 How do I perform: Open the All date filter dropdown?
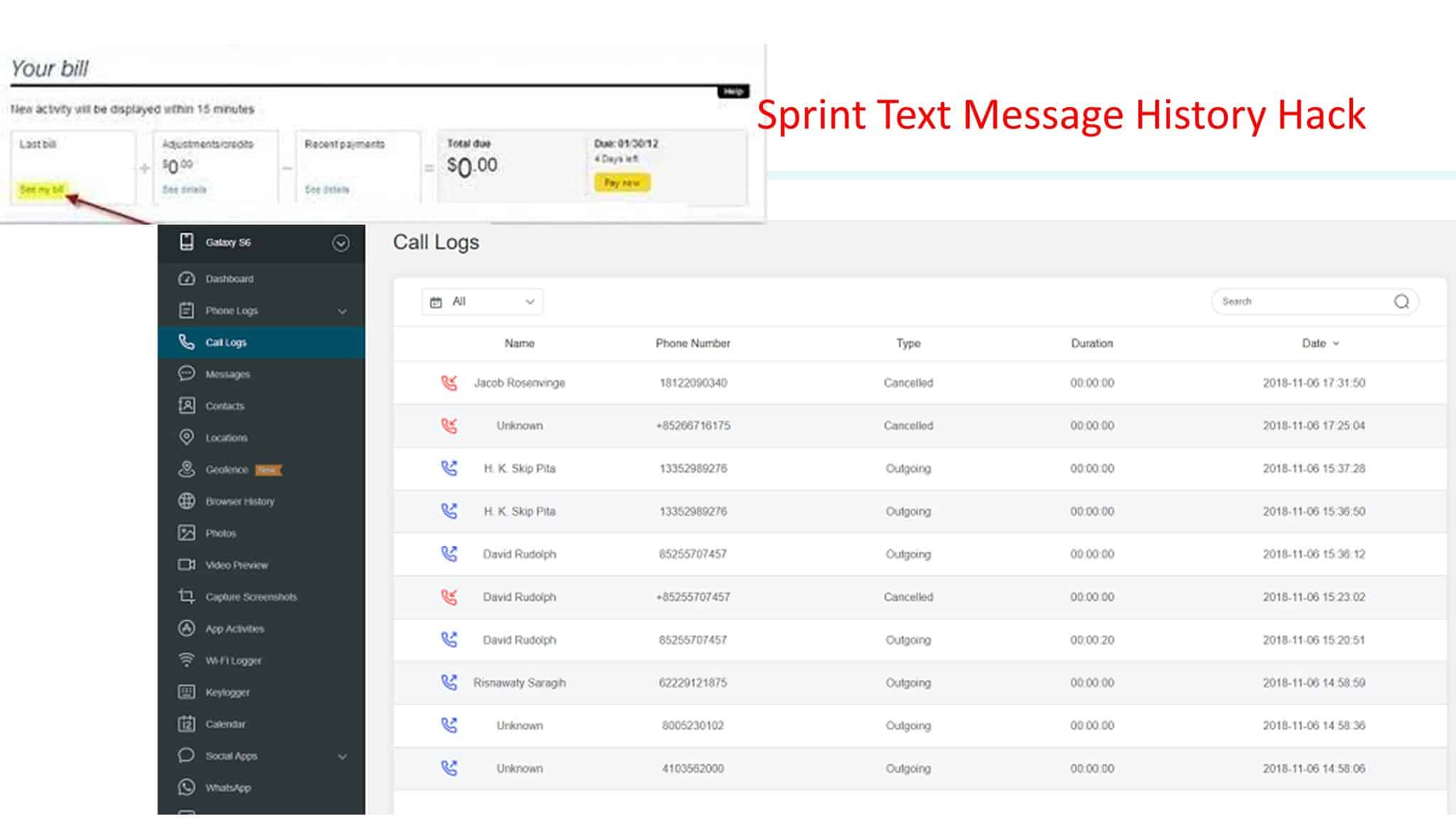481,301
